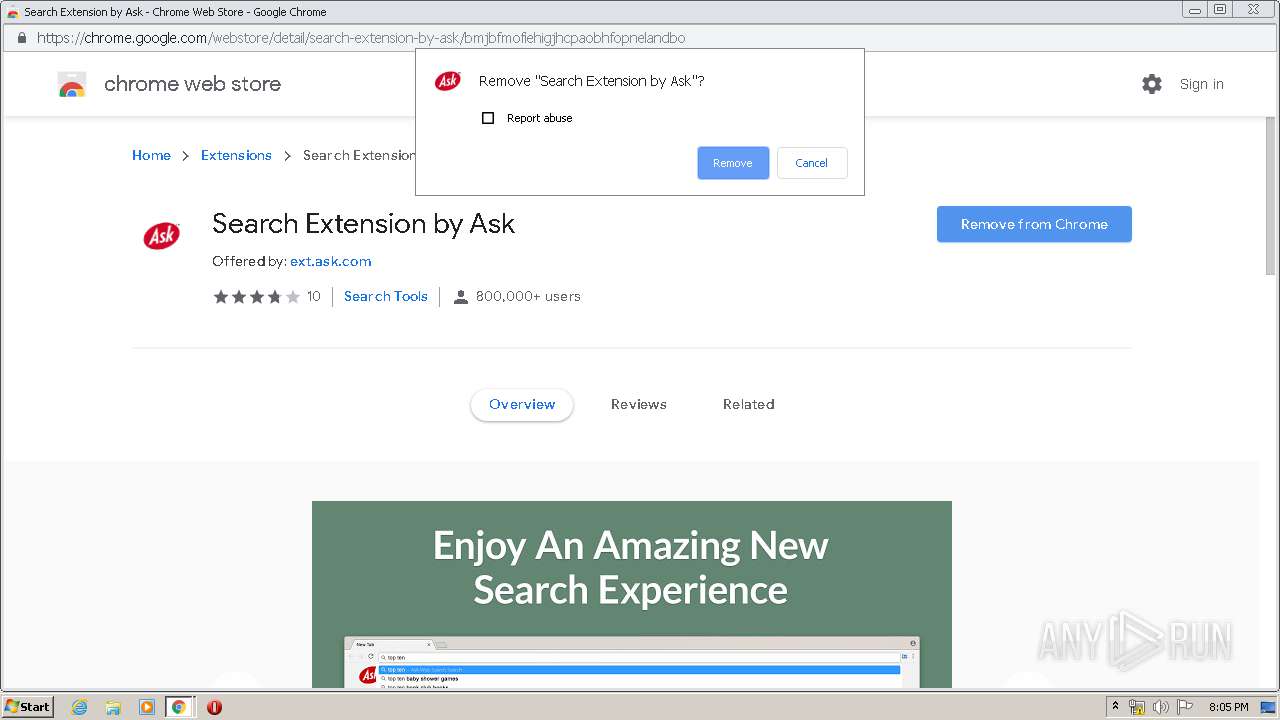This screenshot has height=720, width=1280.
Task: Click the Ask extension logo beside title
Action: (x=161, y=236)
